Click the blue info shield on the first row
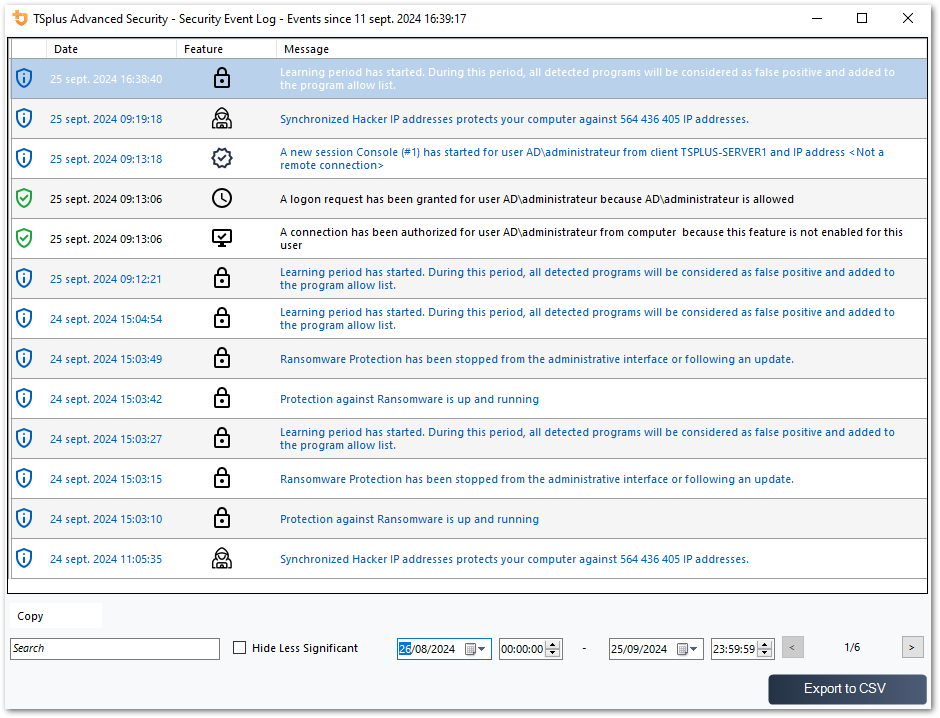 click(x=24, y=78)
